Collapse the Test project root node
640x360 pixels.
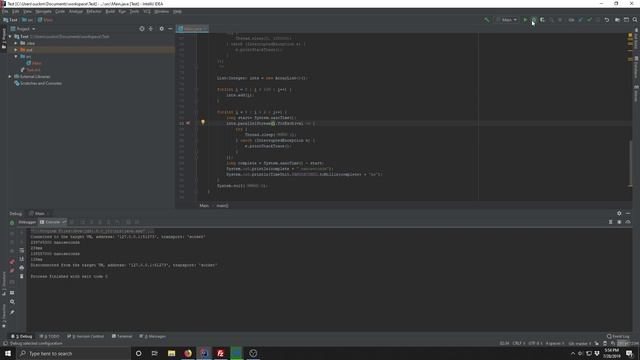10,36
